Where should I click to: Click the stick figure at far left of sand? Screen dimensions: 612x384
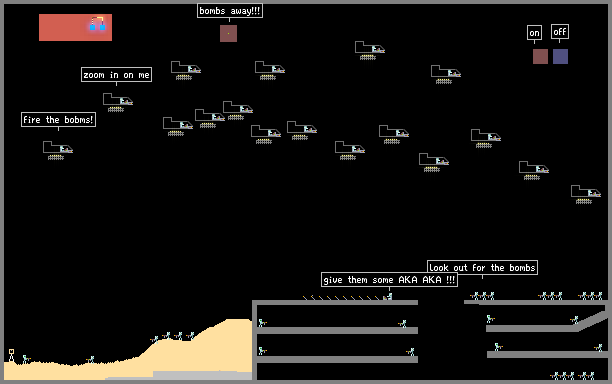[11, 355]
